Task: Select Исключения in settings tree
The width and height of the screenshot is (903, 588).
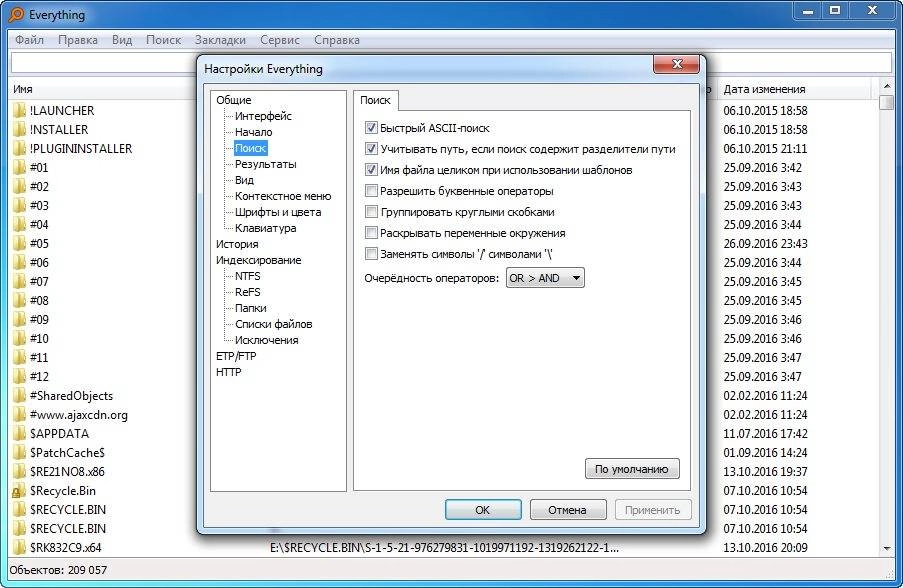Action: tap(267, 340)
